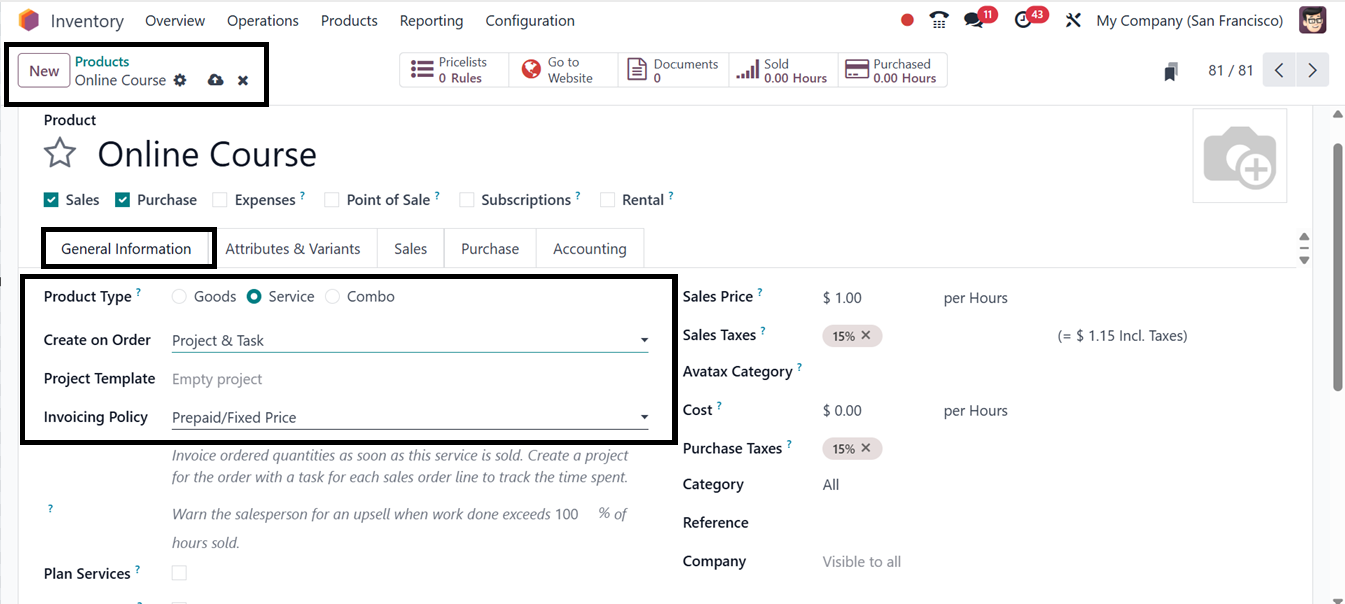Image resolution: width=1345 pixels, height=604 pixels.
Task: Select the Goods product type
Action: pos(179,297)
